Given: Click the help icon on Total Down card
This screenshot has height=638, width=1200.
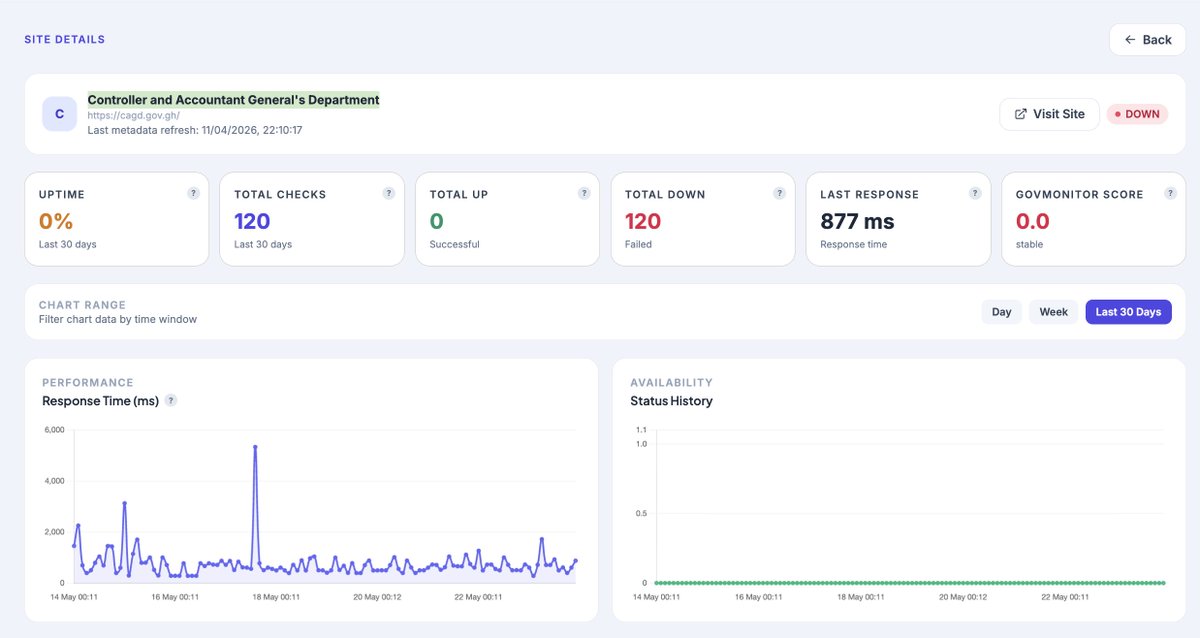Looking at the screenshot, I should click(x=780, y=193).
